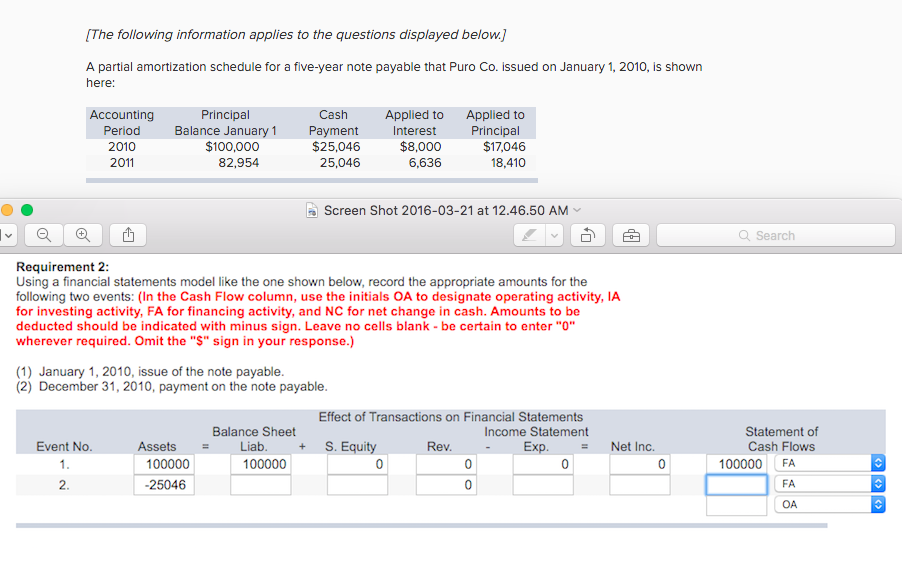Click the Net Inc. column header
The height and width of the screenshot is (574, 902).
tap(633, 446)
